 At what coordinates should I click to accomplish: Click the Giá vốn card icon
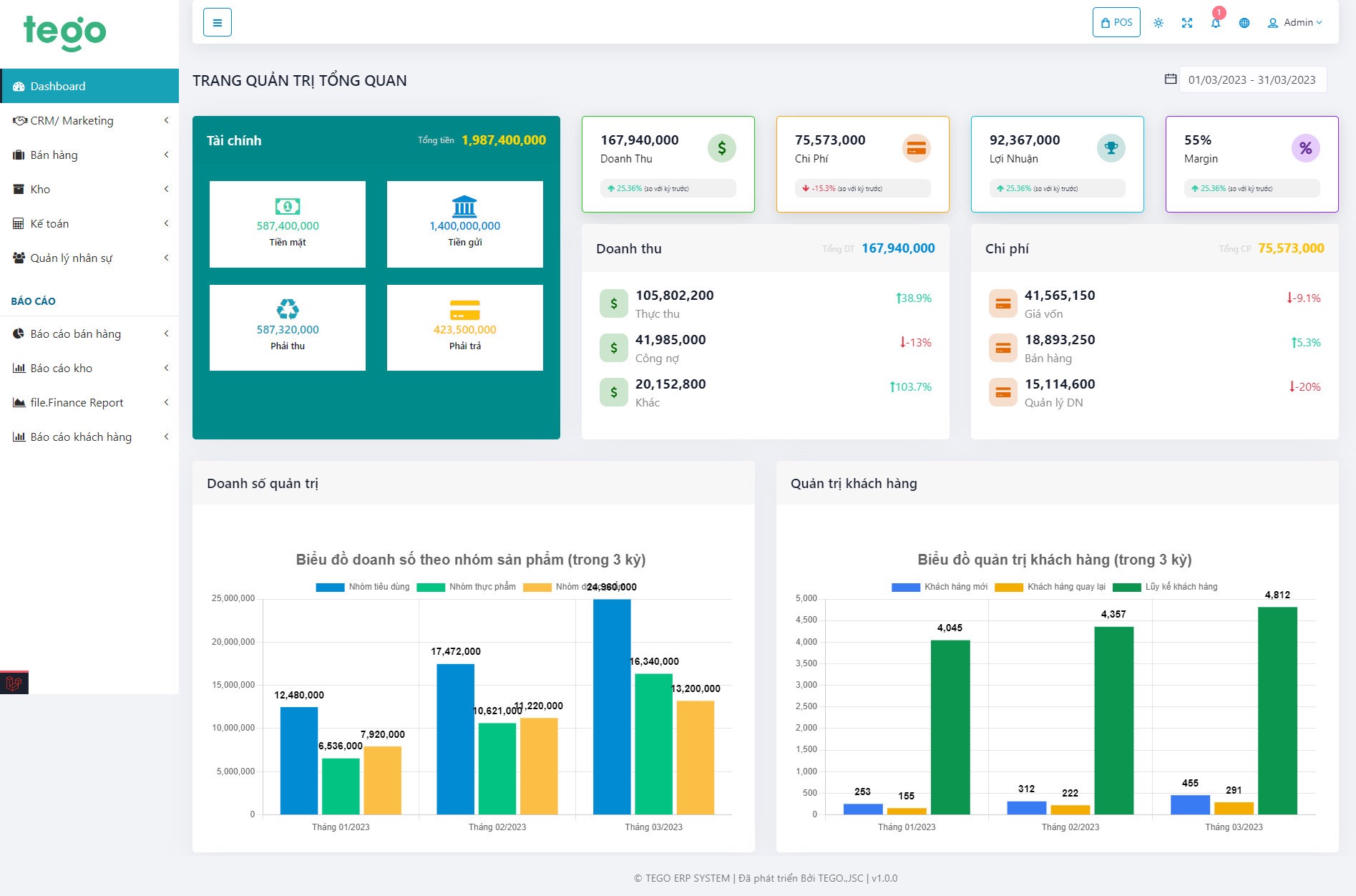tap(1003, 303)
